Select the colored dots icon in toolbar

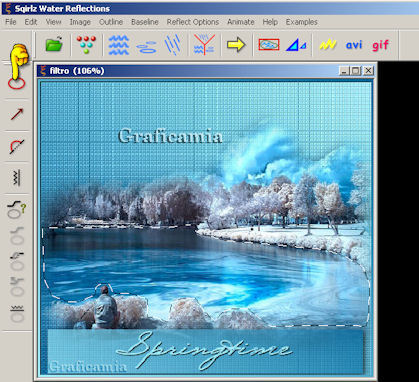(86, 44)
